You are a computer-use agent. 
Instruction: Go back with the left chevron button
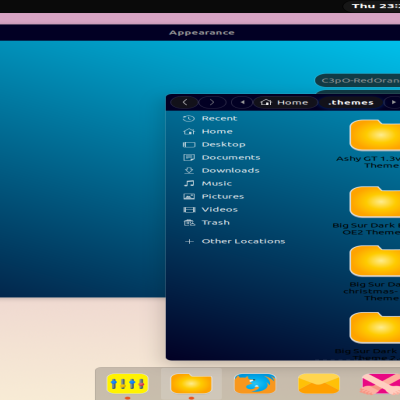[x=185, y=102]
